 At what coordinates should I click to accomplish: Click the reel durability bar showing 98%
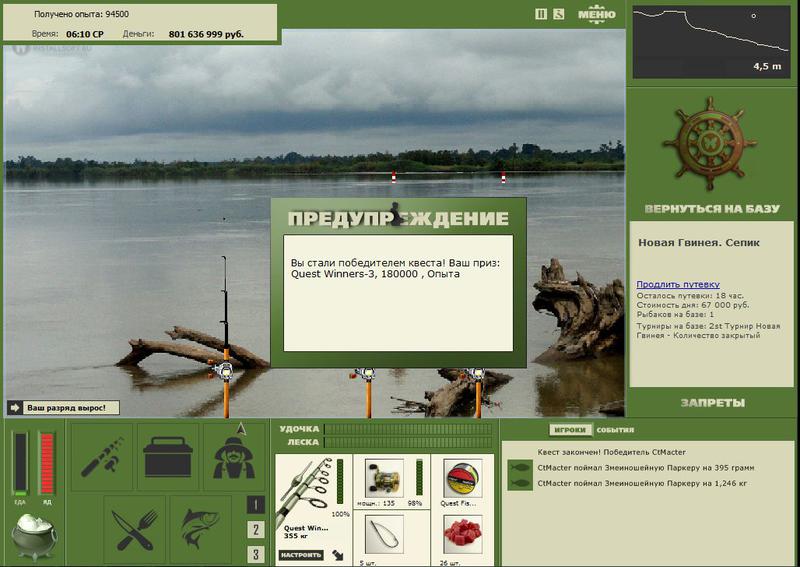(419, 477)
